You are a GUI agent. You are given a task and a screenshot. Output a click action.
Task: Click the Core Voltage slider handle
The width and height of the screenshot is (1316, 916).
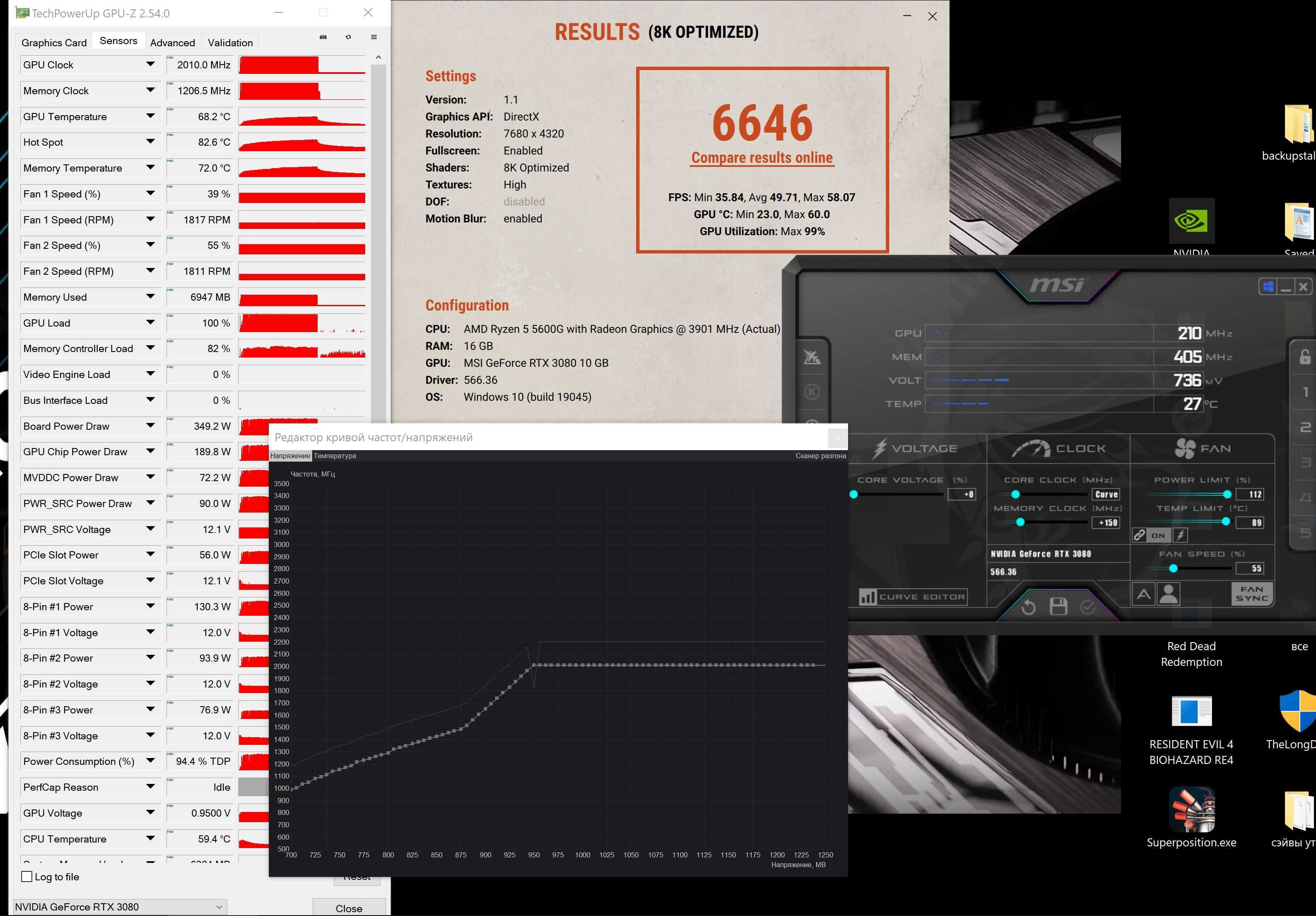click(x=854, y=494)
